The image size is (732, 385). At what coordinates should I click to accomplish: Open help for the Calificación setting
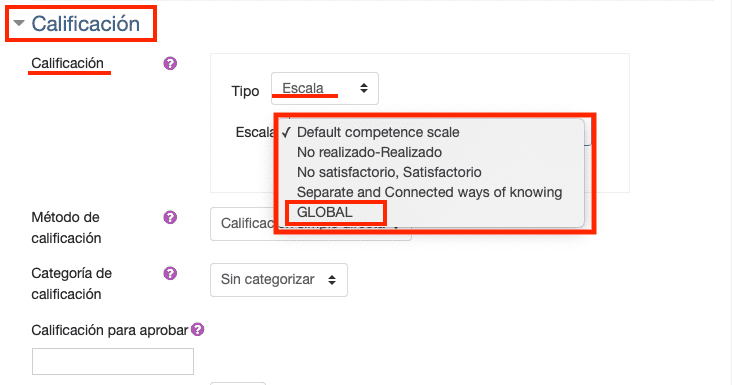click(x=170, y=63)
